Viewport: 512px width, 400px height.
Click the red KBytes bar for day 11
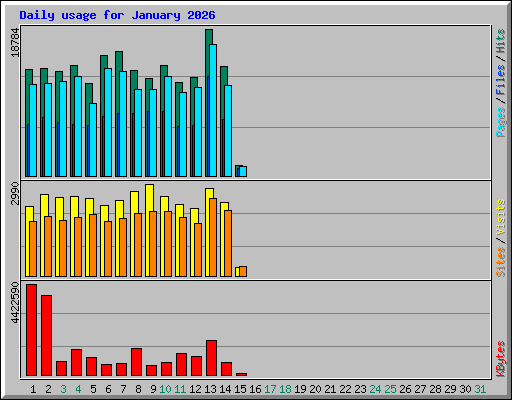[x=181, y=364]
